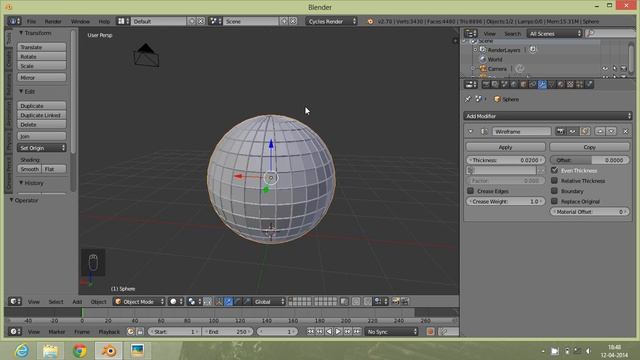Select the translate manipulator arrow icon
This screenshot has height=360, width=640.
pos(229,302)
